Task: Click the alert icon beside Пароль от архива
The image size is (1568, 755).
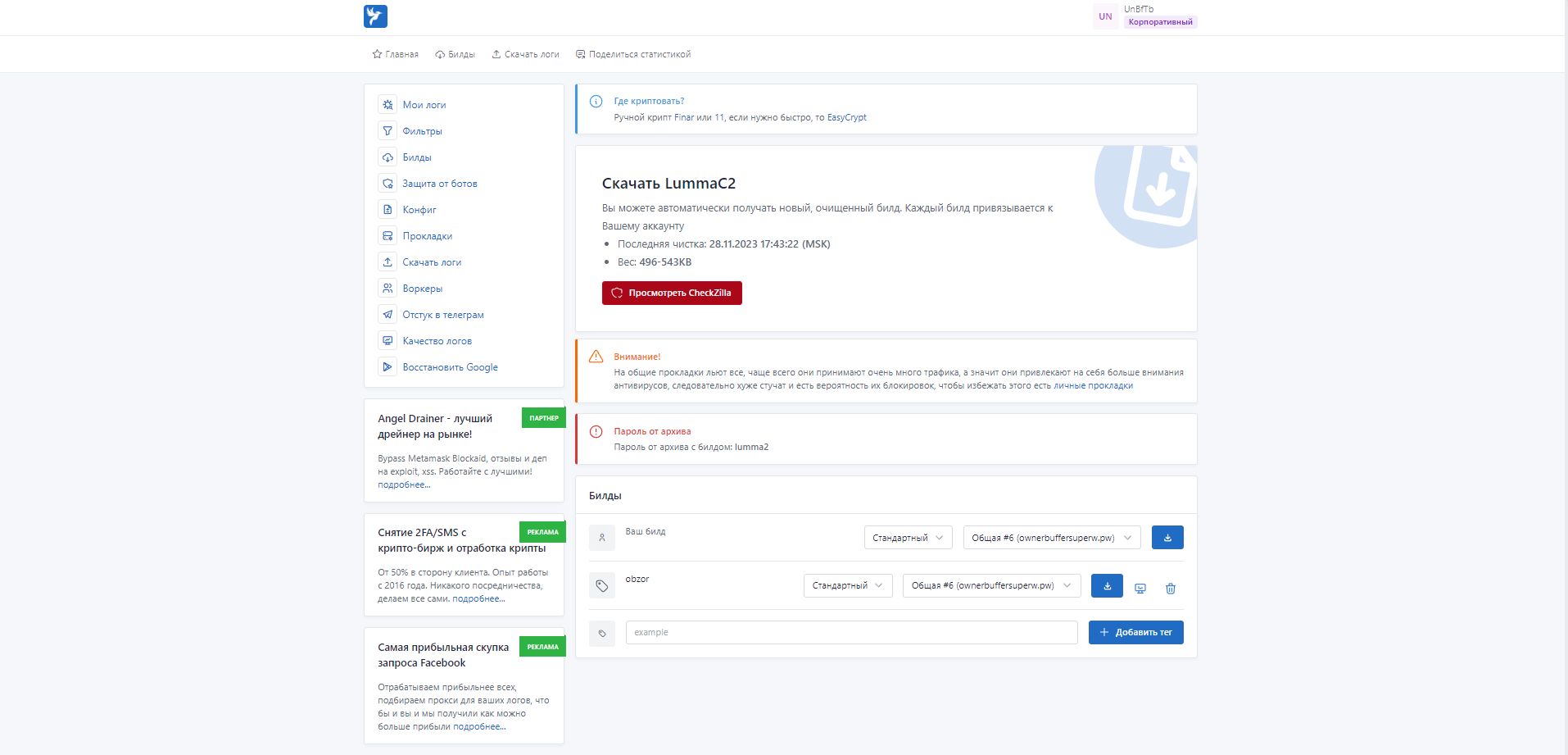Action: (596, 431)
